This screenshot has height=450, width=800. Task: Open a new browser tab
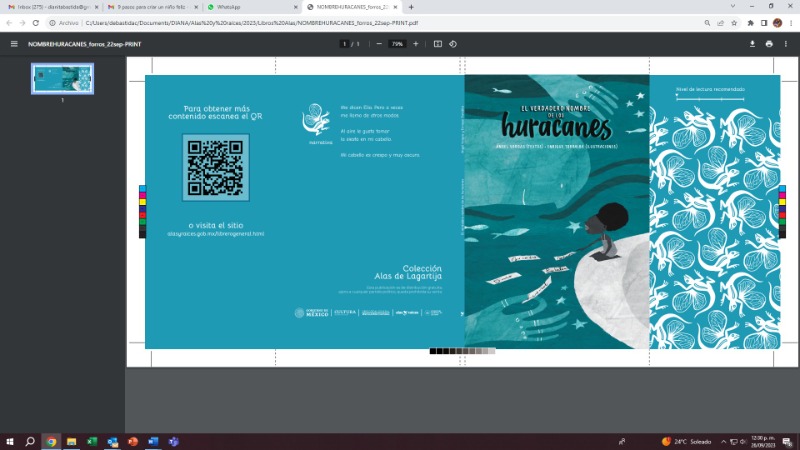click(411, 6)
